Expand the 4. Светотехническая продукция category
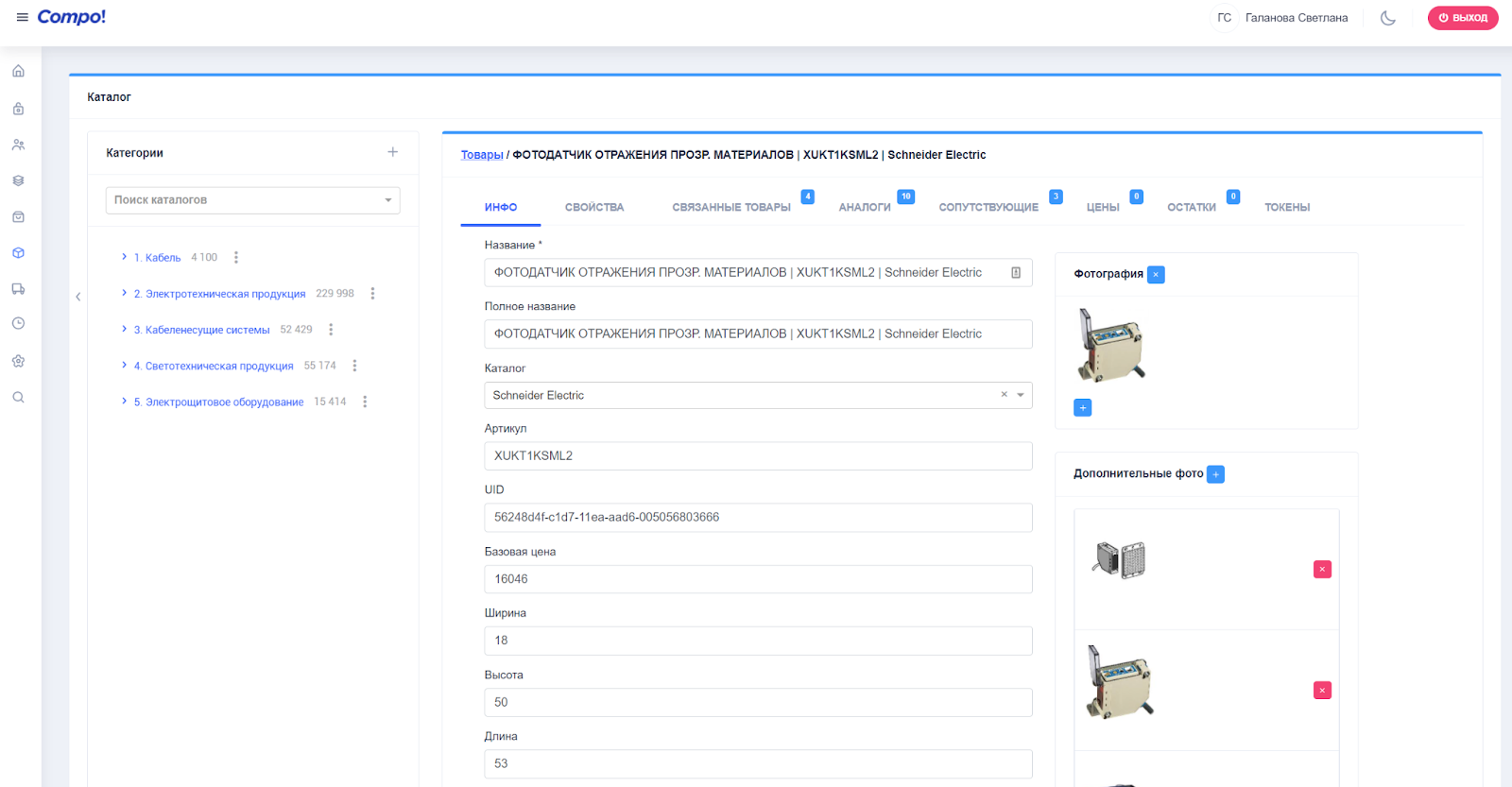The height and width of the screenshot is (787, 1512). click(x=124, y=365)
